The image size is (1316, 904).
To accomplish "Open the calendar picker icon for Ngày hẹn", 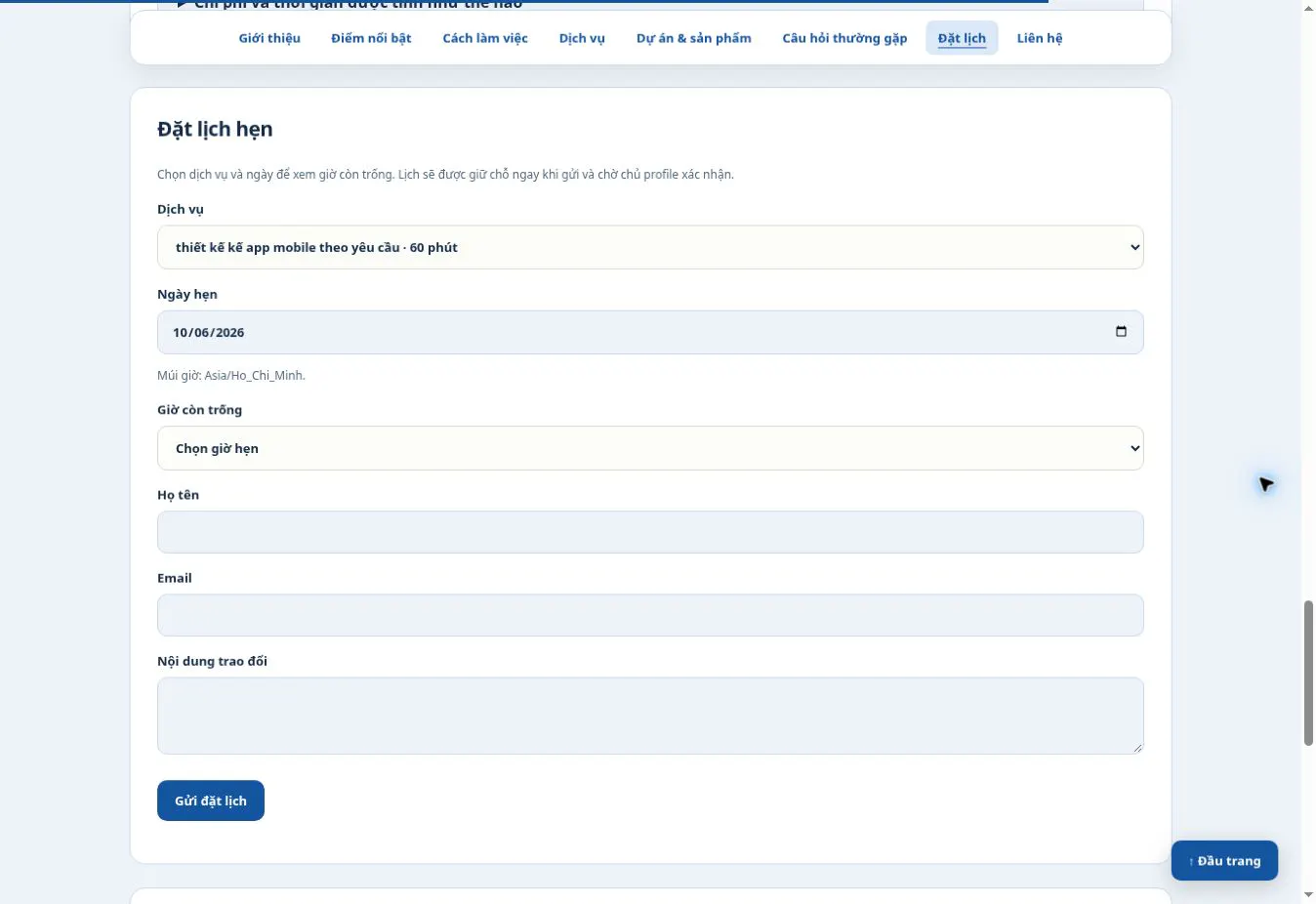I will point(1121,332).
